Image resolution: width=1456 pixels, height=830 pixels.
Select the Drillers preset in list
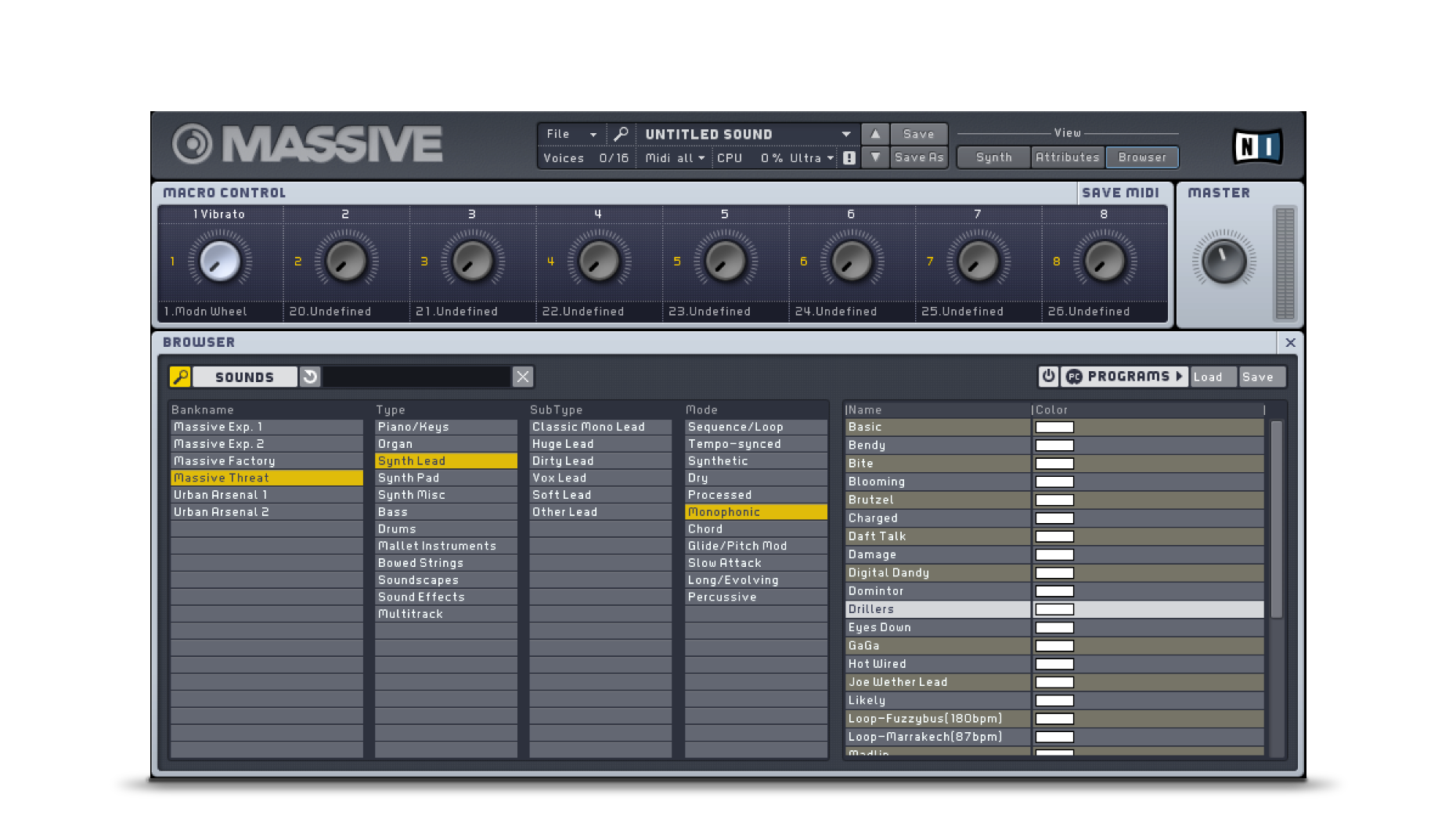937,609
